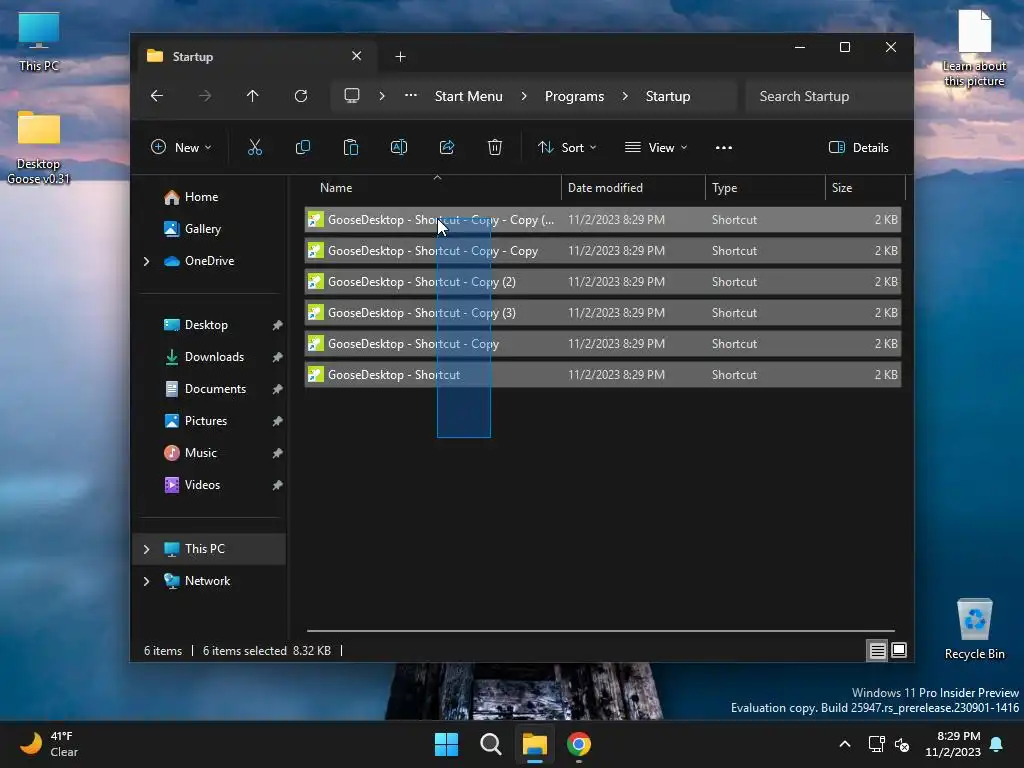Click the PC monitor icon in address bar

tap(352, 96)
